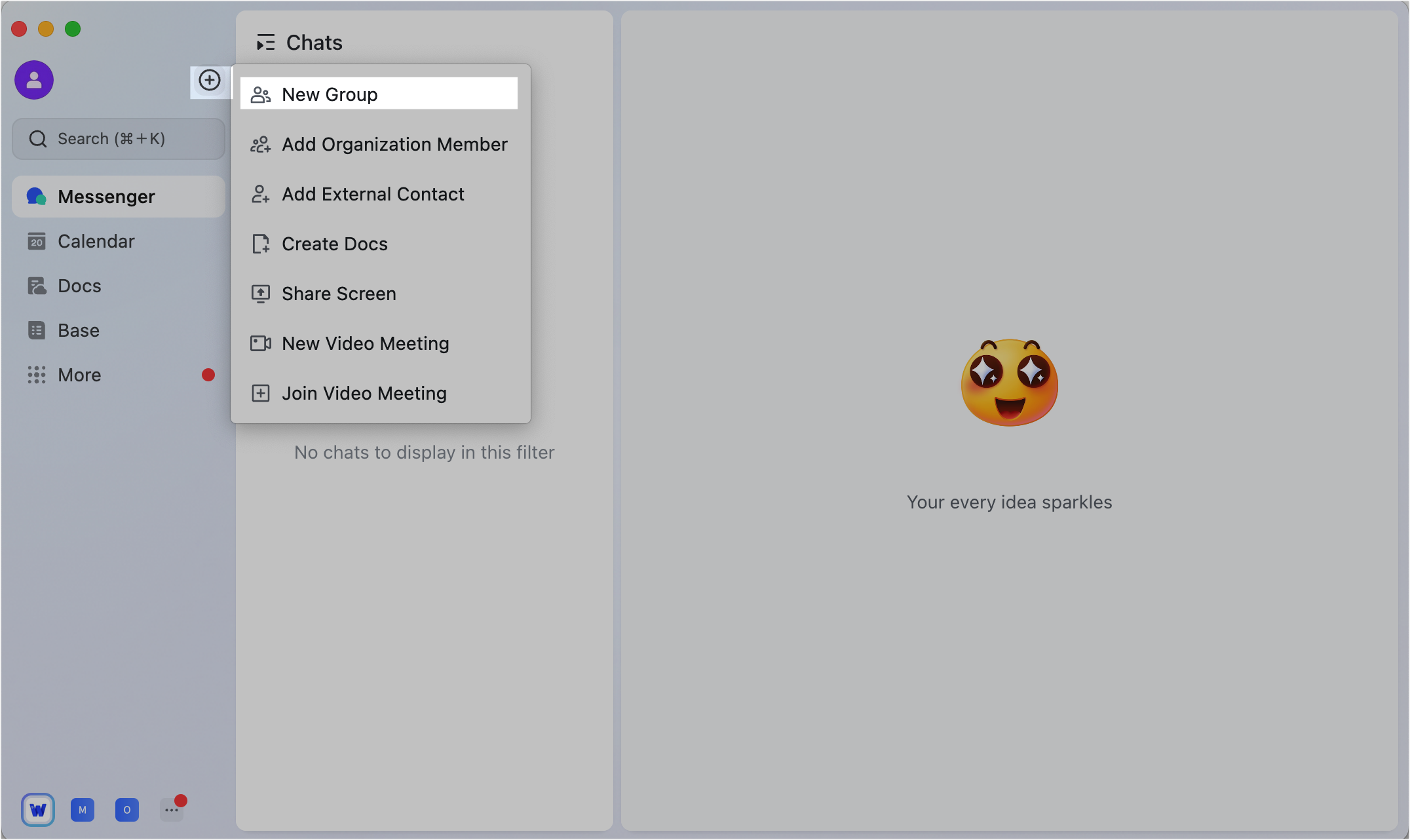Open the bottom ellipsis more button

tap(172, 810)
